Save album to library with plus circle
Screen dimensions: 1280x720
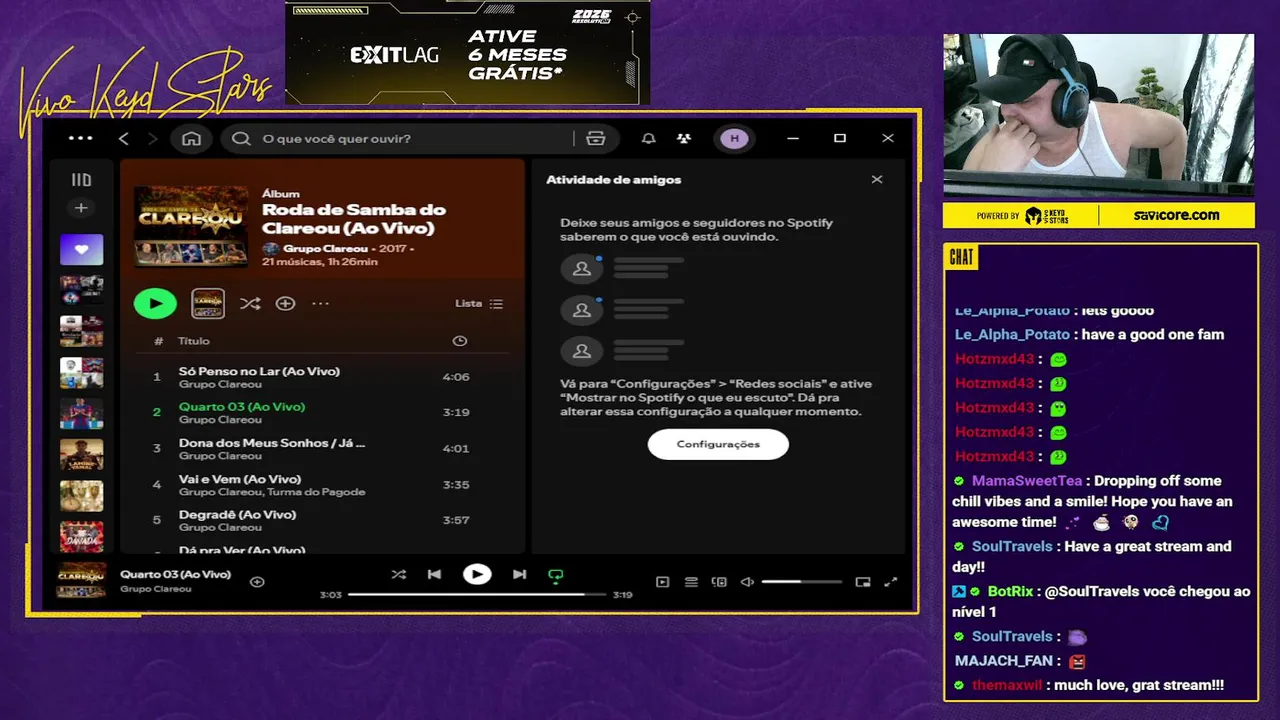click(286, 303)
